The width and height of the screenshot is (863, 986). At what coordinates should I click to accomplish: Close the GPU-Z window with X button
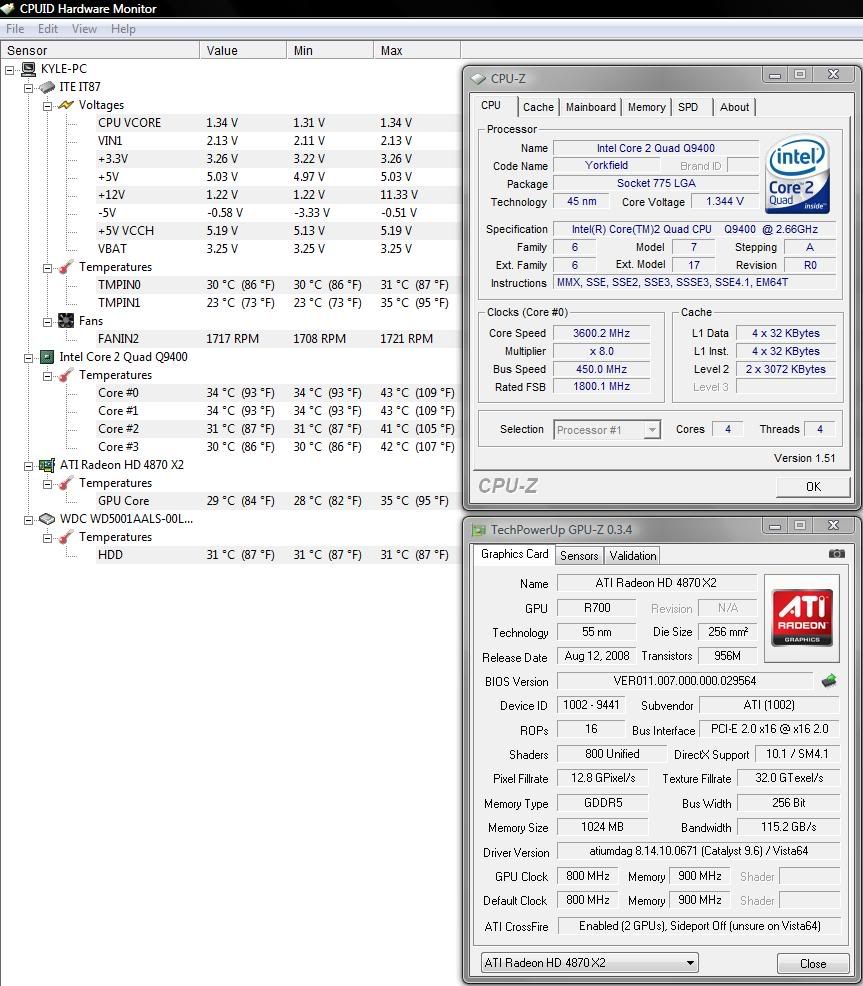[833, 526]
